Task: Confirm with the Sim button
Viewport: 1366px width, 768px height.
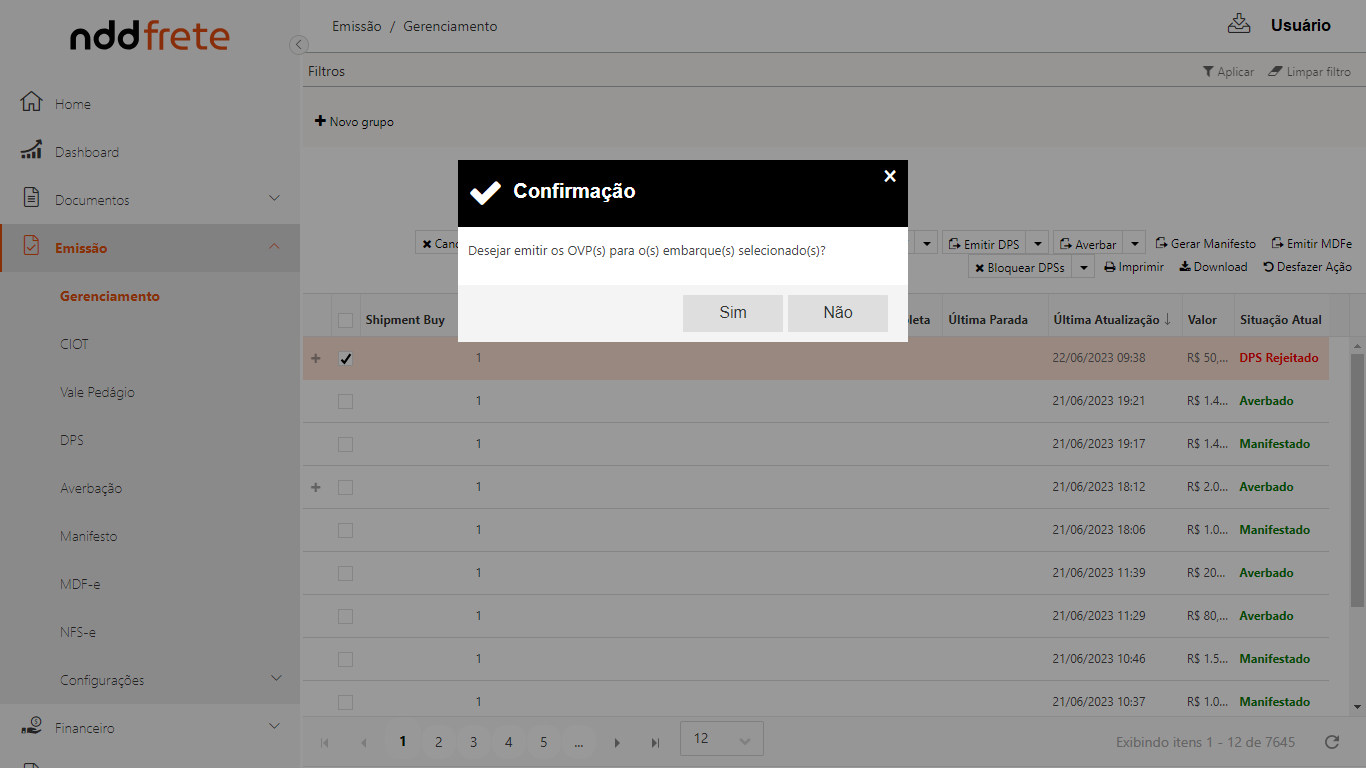Action: click(x=732, y=313)
